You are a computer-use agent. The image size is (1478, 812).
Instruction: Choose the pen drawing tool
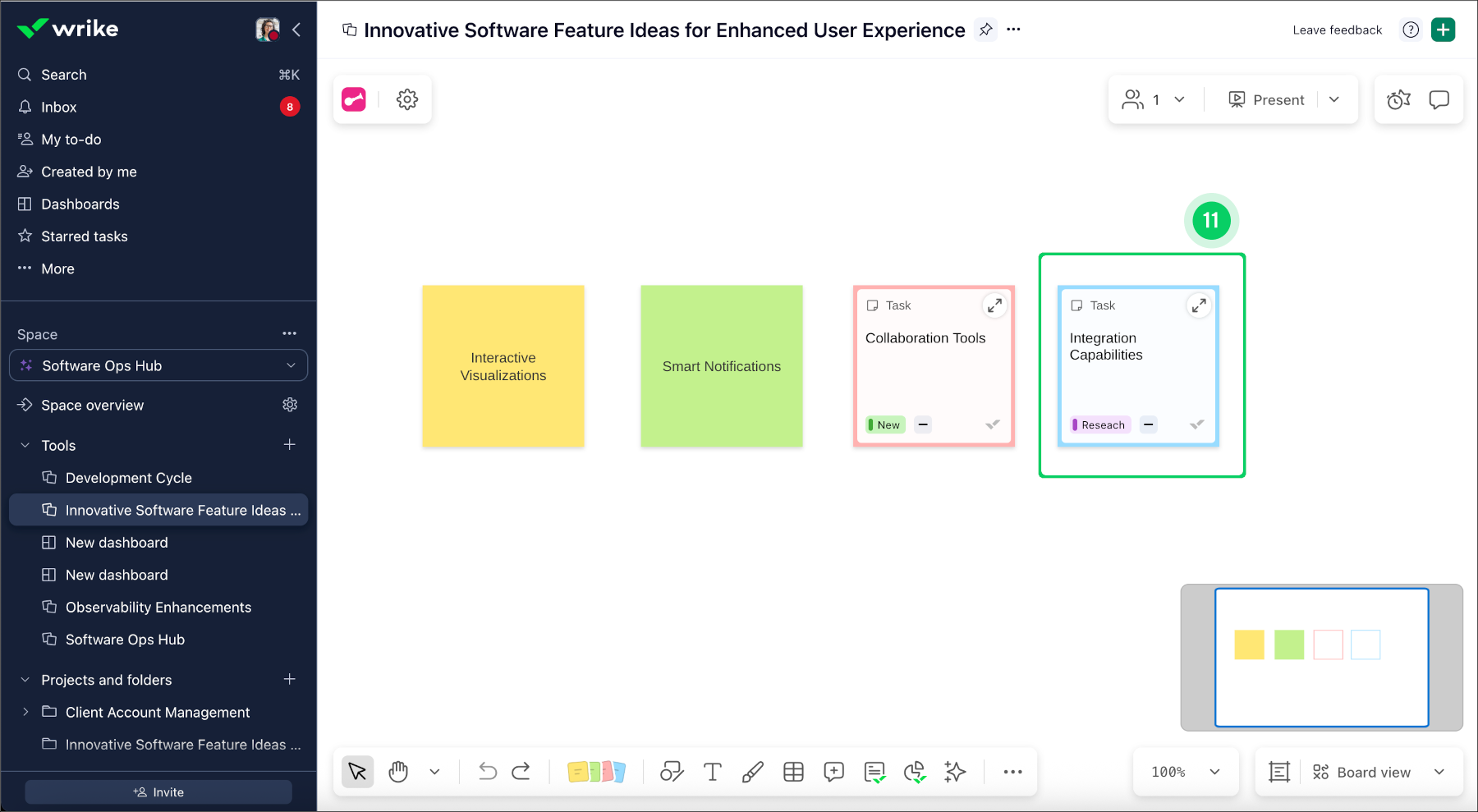pyautogui.click(x=752, y=772)
